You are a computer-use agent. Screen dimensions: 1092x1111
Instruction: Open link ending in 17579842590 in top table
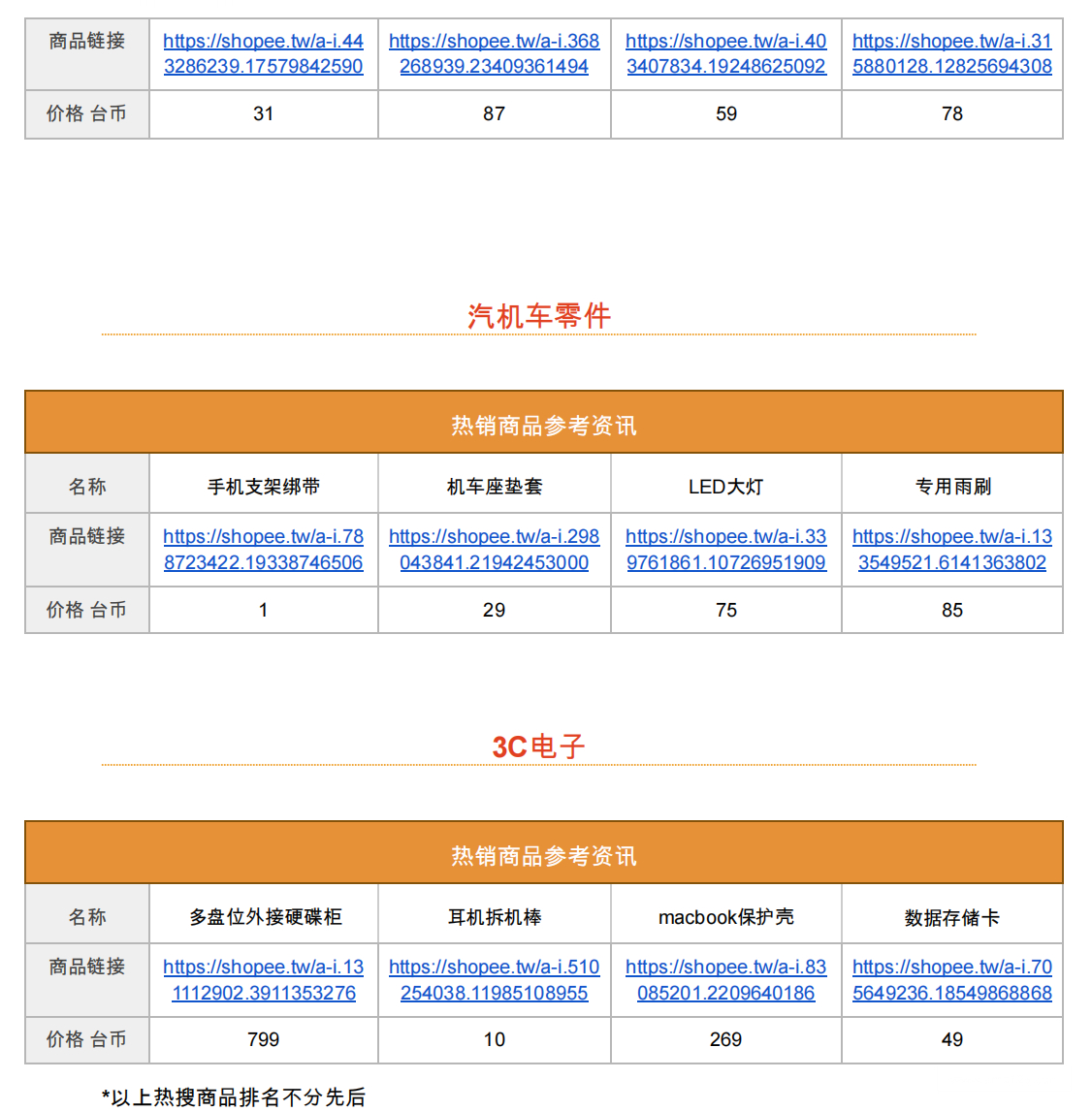tap(262, 53)
